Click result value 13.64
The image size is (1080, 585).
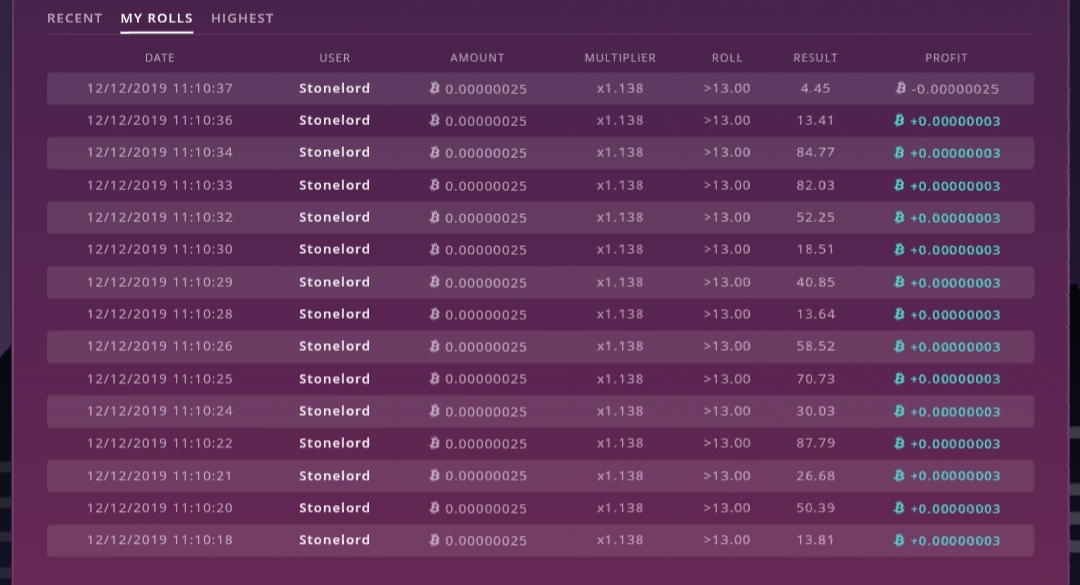point(816,314)
